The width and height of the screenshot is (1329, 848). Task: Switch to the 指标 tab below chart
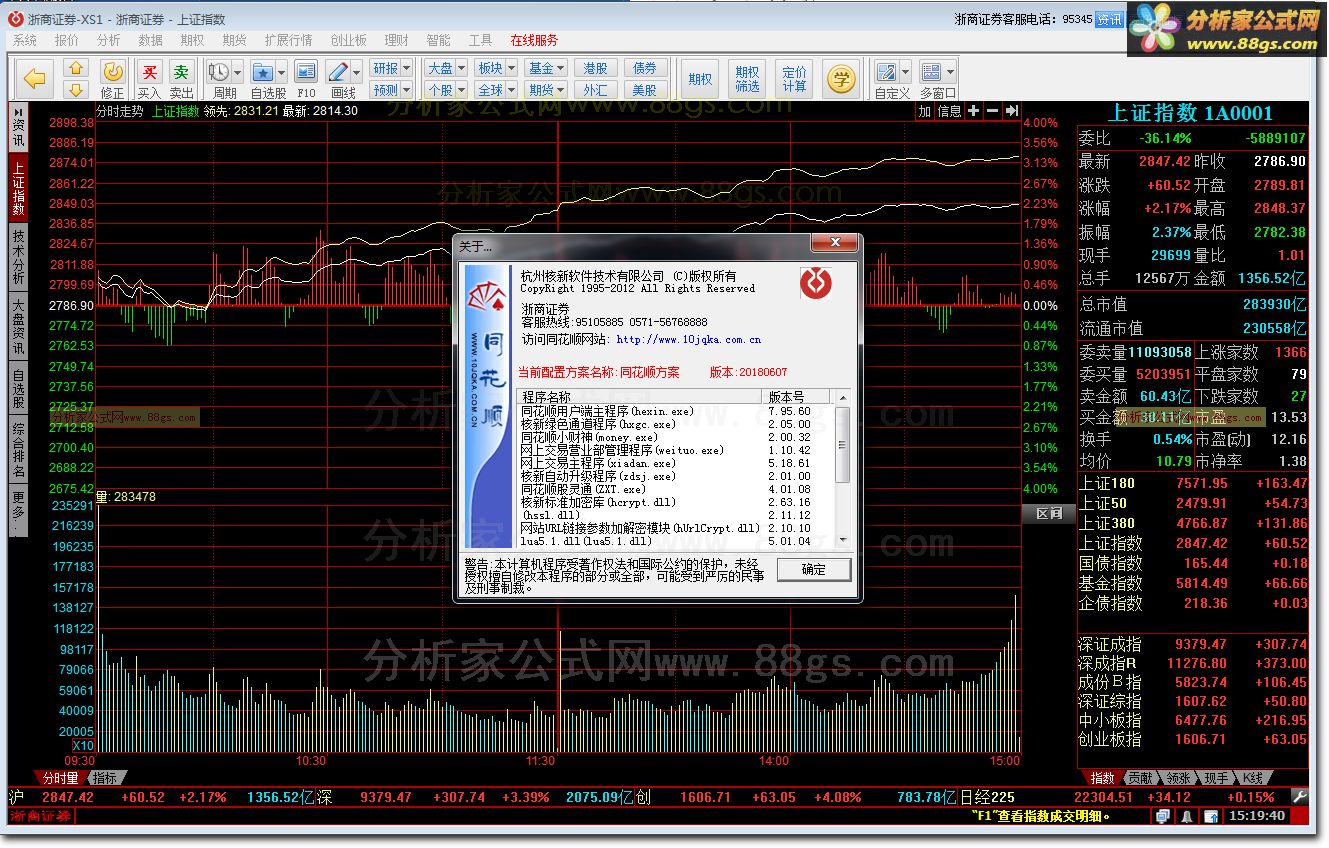[x=105, y=778]
